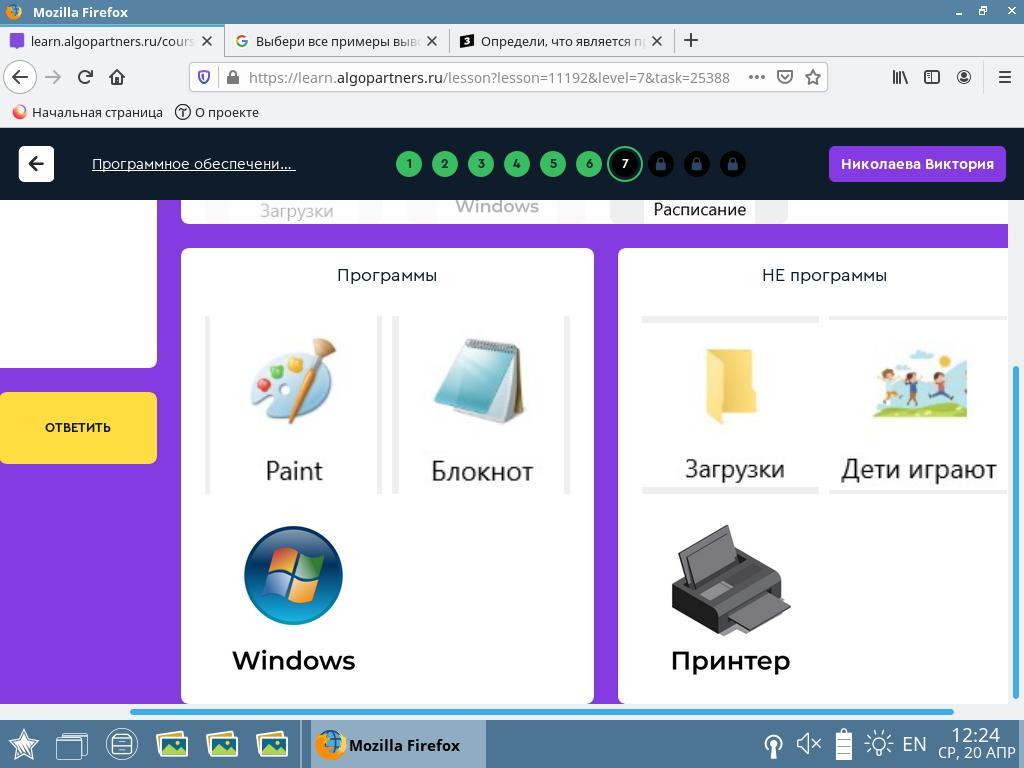Viewport: 1024px width, 768px height.
Task: Click the 'Программы' category heading
Action: tap(387, 276)
